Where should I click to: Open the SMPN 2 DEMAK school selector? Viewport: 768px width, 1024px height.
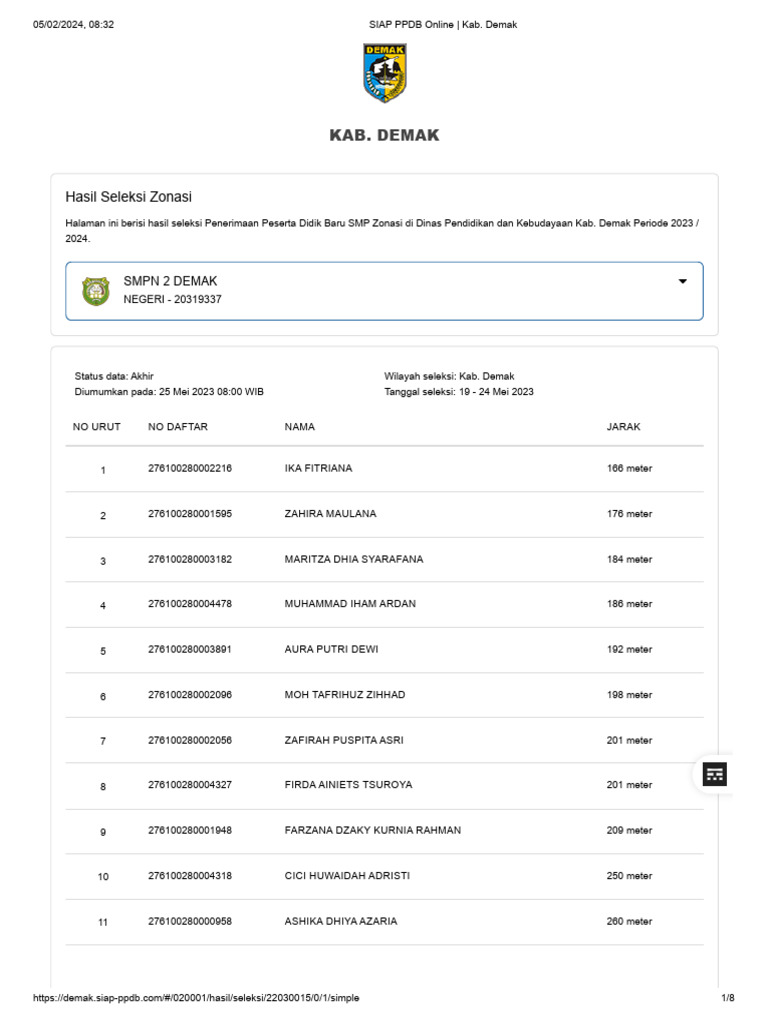tap(384, 291)
